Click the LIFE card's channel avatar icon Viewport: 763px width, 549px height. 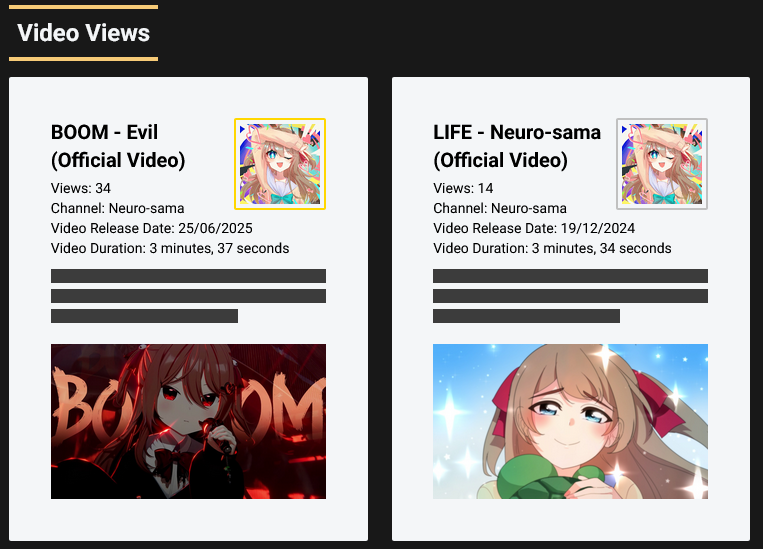pyautogui.click(x=662, y=164)
